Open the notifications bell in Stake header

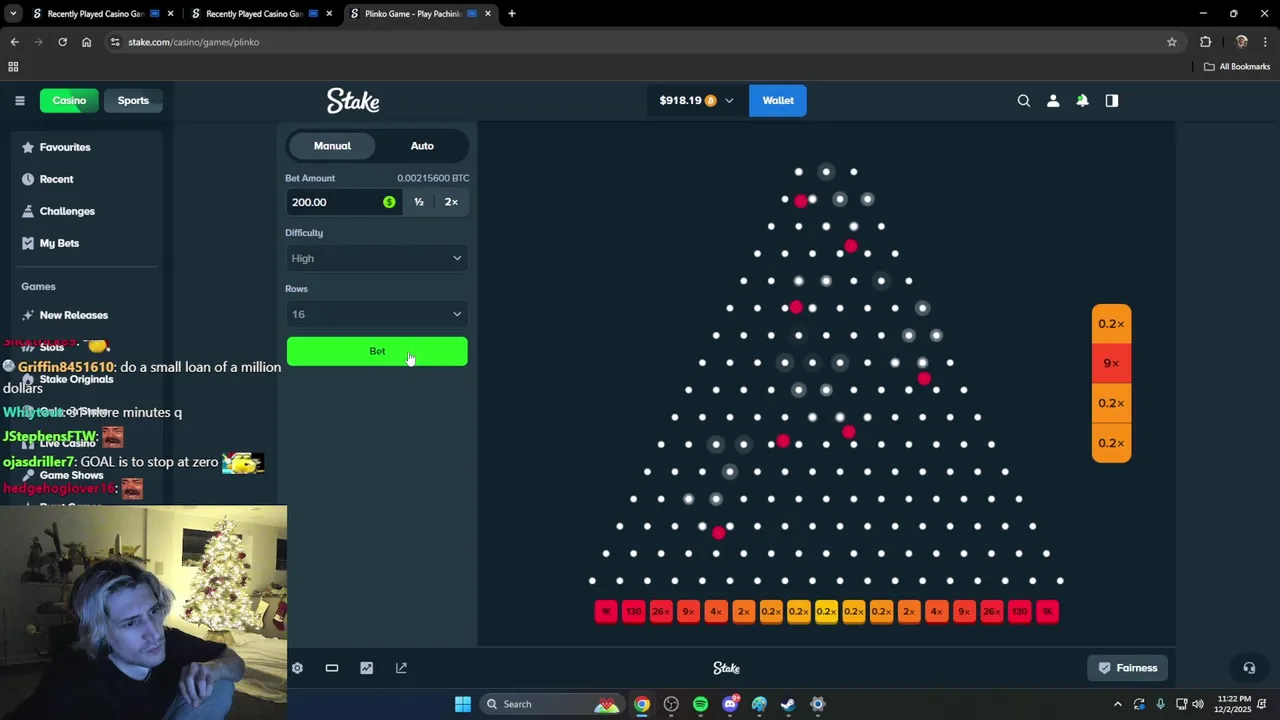[x=1082, y=100]
